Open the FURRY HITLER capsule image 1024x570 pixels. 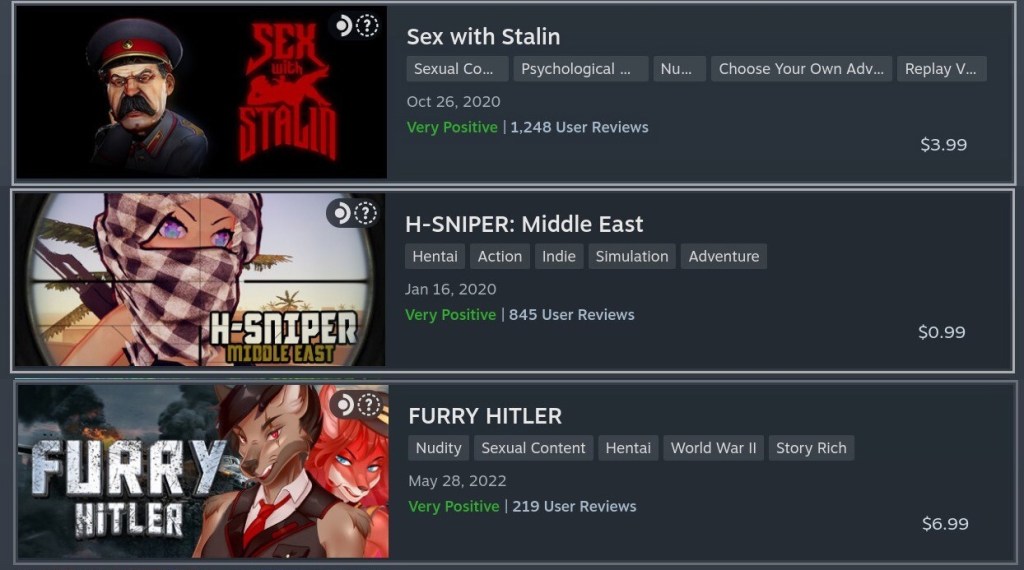[x=203, y=471]
